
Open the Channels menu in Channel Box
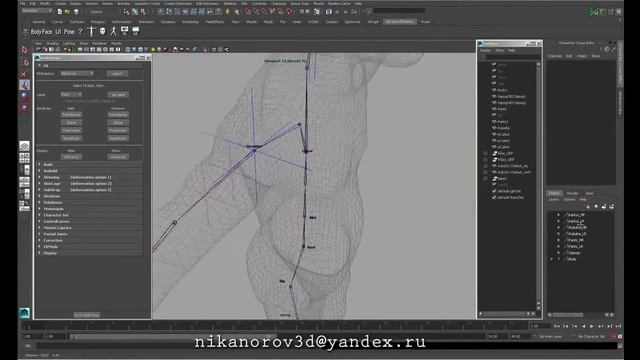pyautogui.click(x=554, y=56)
